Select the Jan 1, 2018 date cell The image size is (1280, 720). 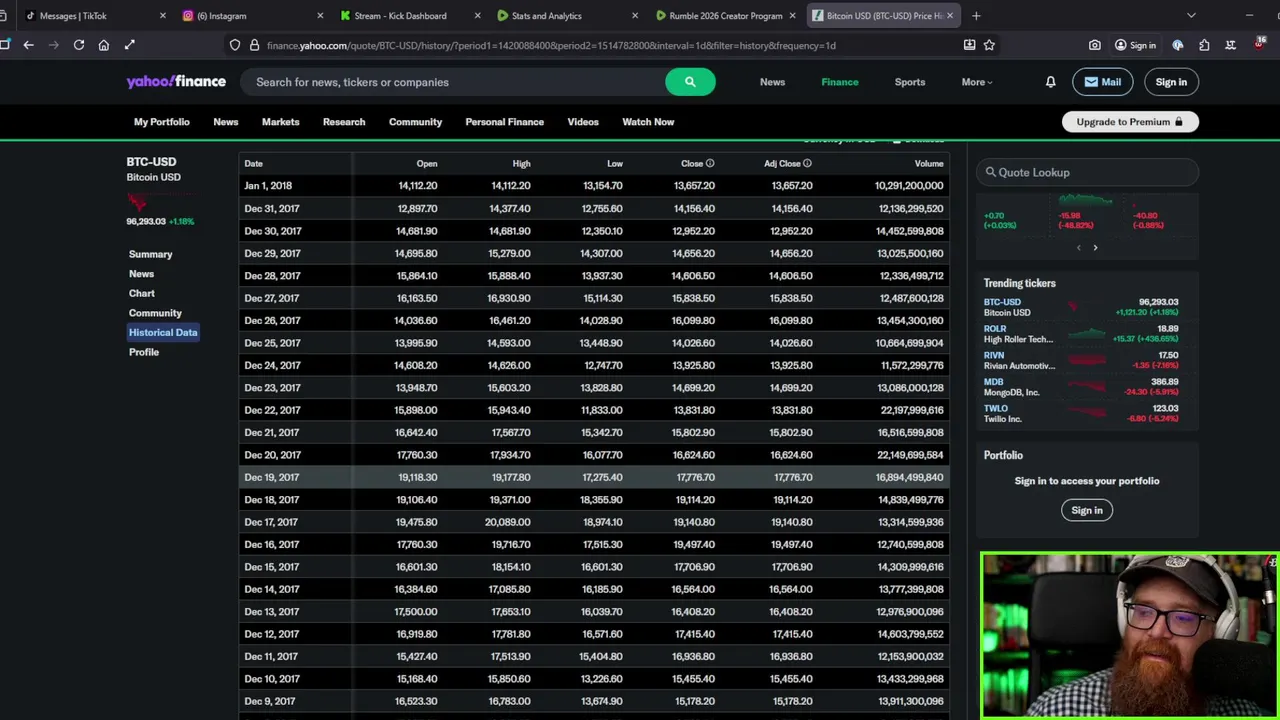[268, 185]
